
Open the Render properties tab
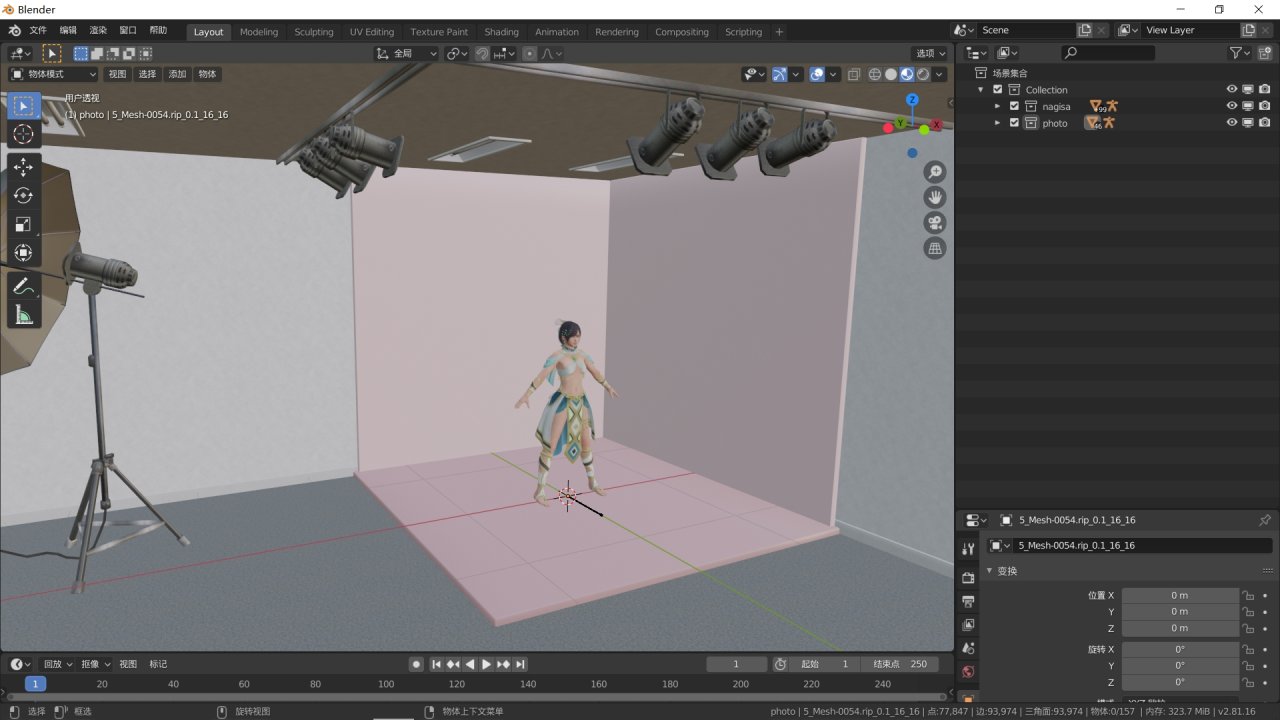click(968, 578)
